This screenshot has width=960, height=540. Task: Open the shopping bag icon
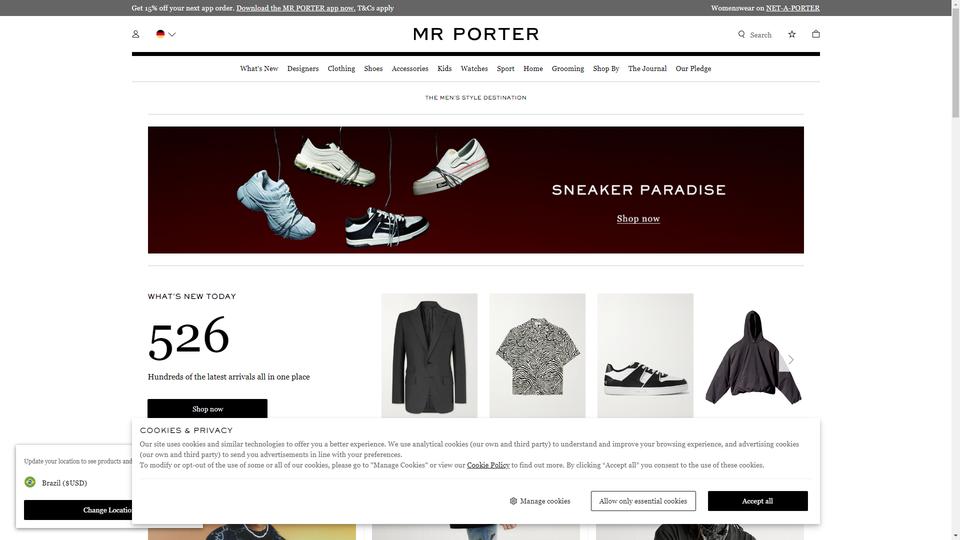(x=816, y=34)
